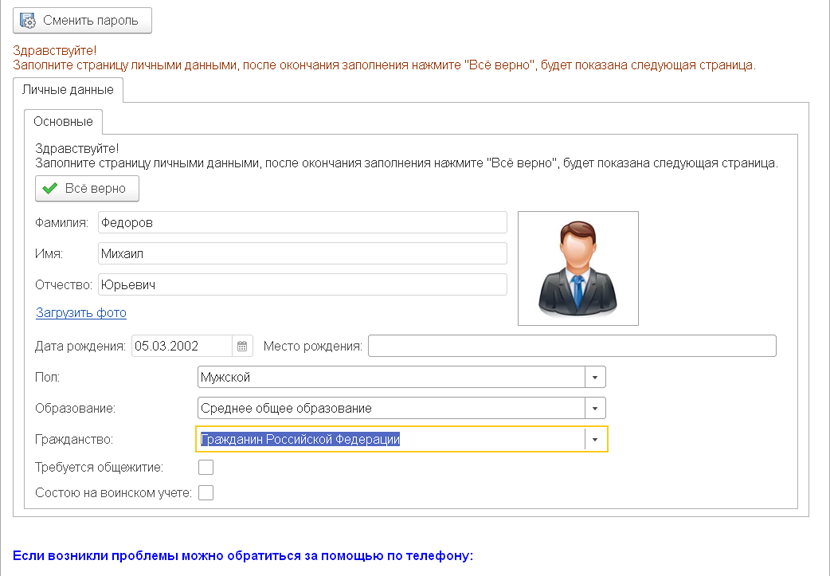Click the green checkmark icon on Всё верно
The image size is (830, 576).
point(50,188)
